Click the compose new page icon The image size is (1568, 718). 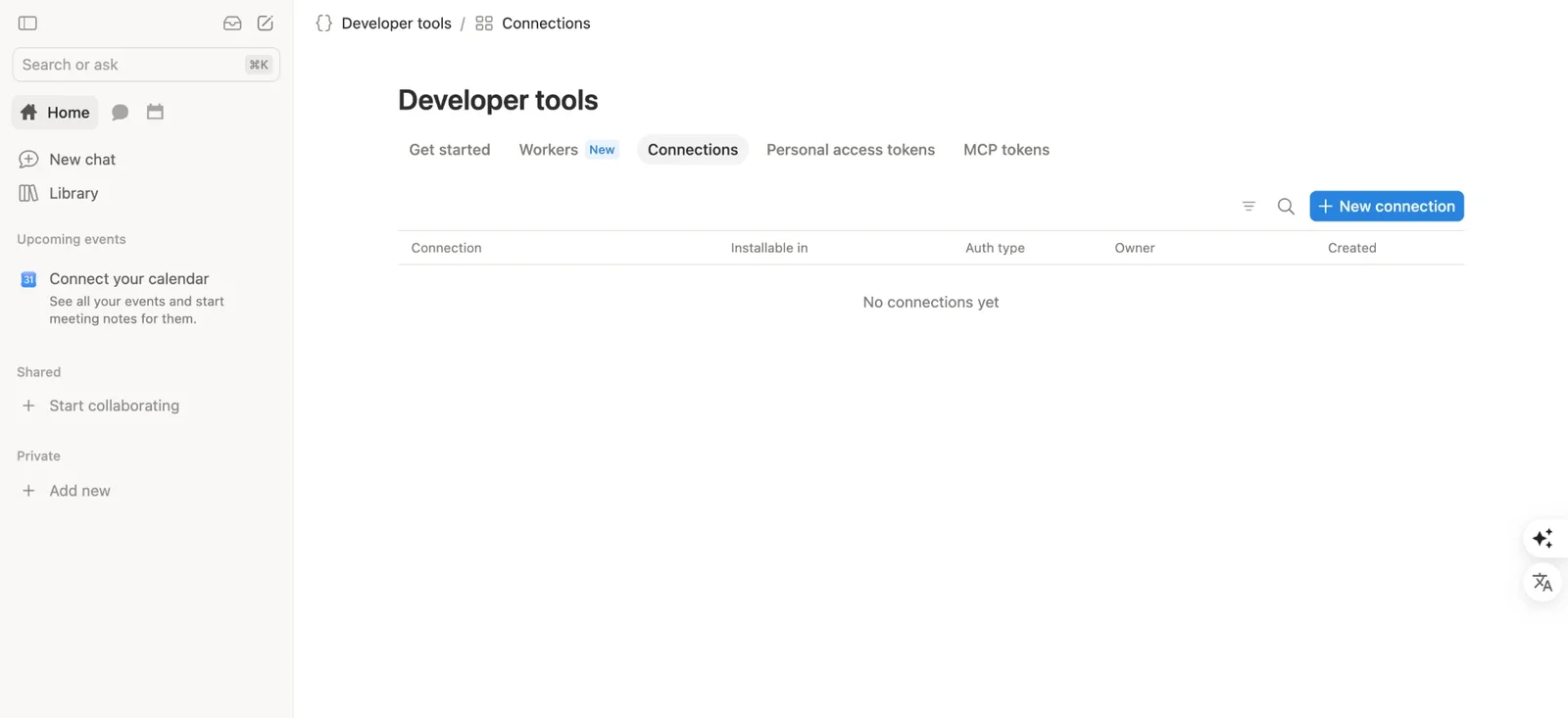click(265, 23)
